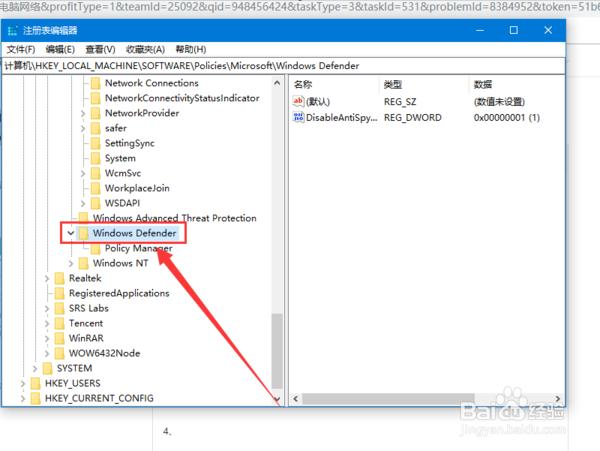Screen dimensions: 600x451
Task: Click the values pane horizontal scrollbar thumb
Action: 388,399
